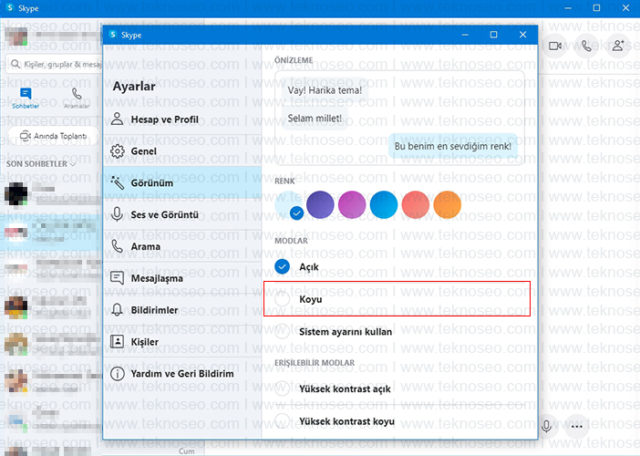Open Arama settings section

pos(182,246)
